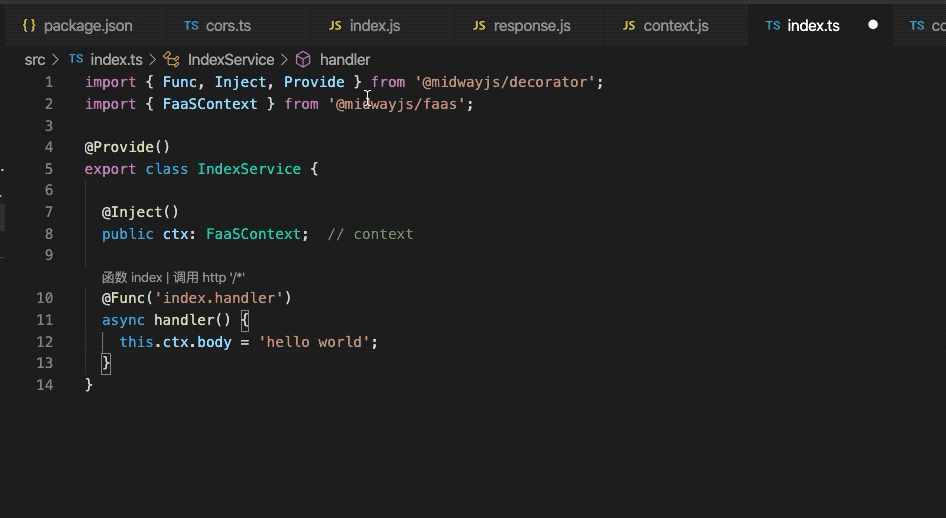Click line number 1 in gutter
Image resolution: width=946 pixels, height=518 pixels.
point(49,82)
